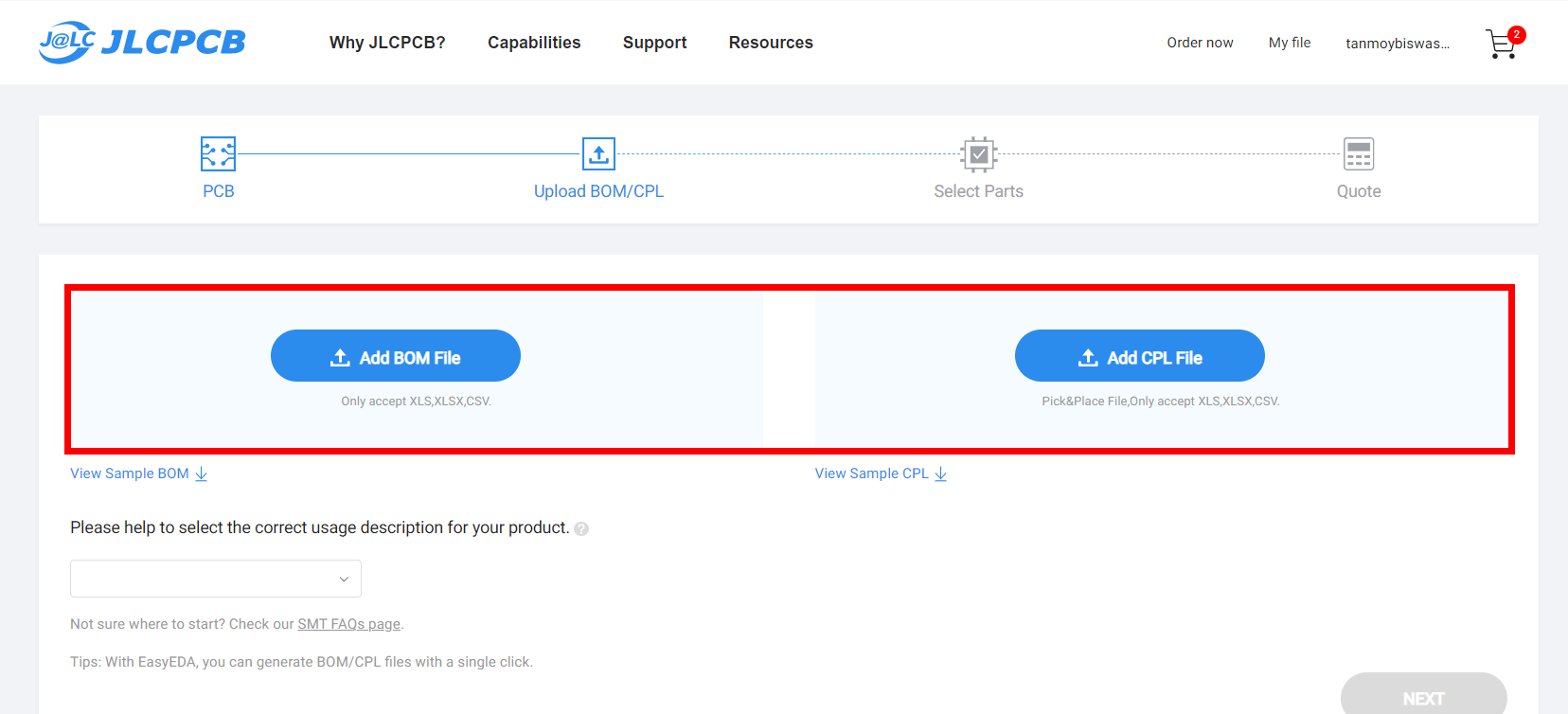Click the download arrow beside View Sample BOM
This screenshot has width=1568, height=714.
coord(202,473)
